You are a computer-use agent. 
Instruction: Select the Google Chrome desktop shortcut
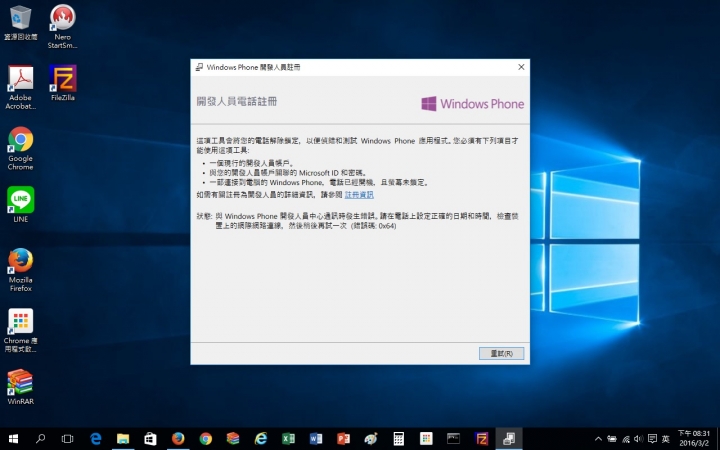[x=21, y=148]
